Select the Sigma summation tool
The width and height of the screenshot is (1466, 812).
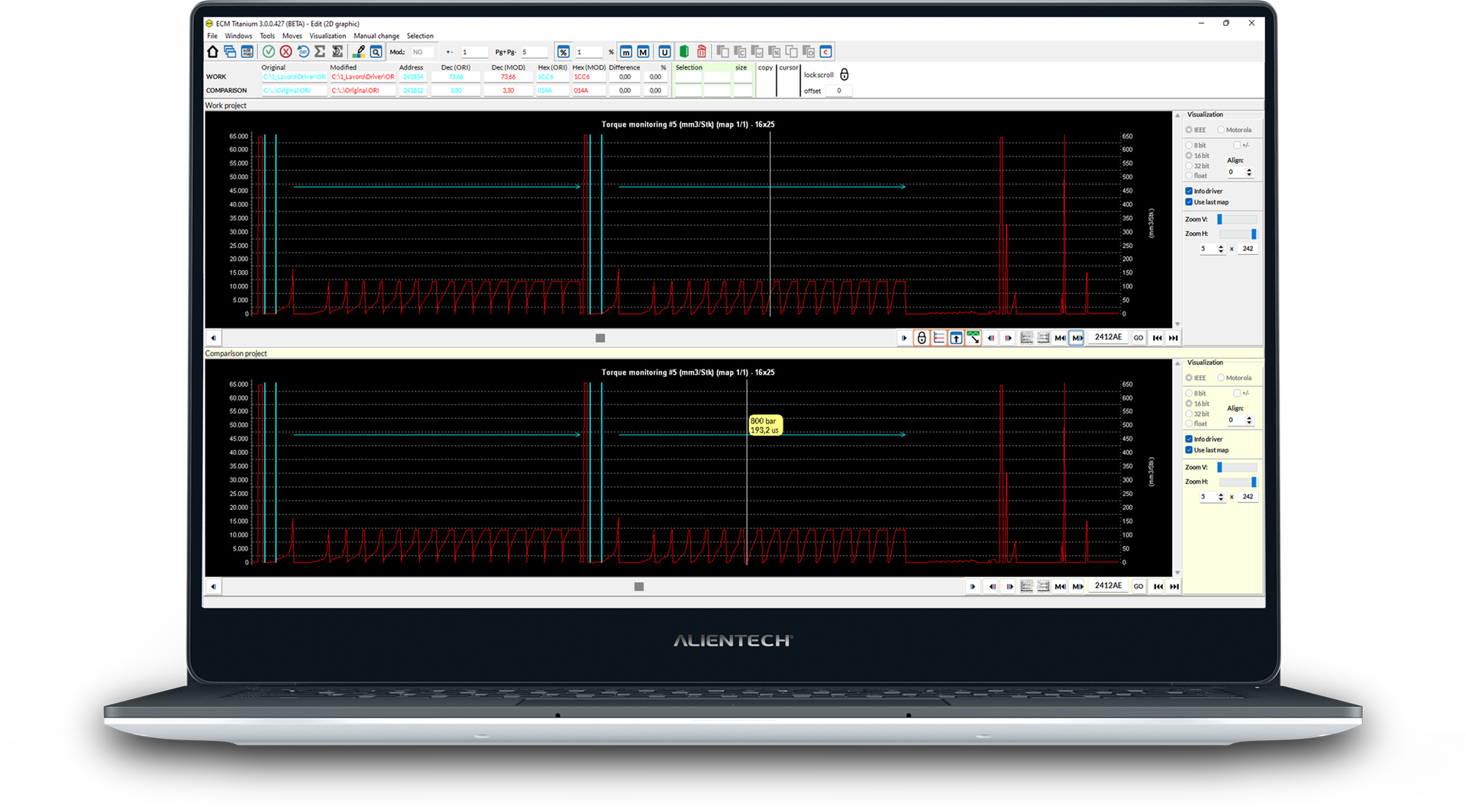tap(318, 51)
